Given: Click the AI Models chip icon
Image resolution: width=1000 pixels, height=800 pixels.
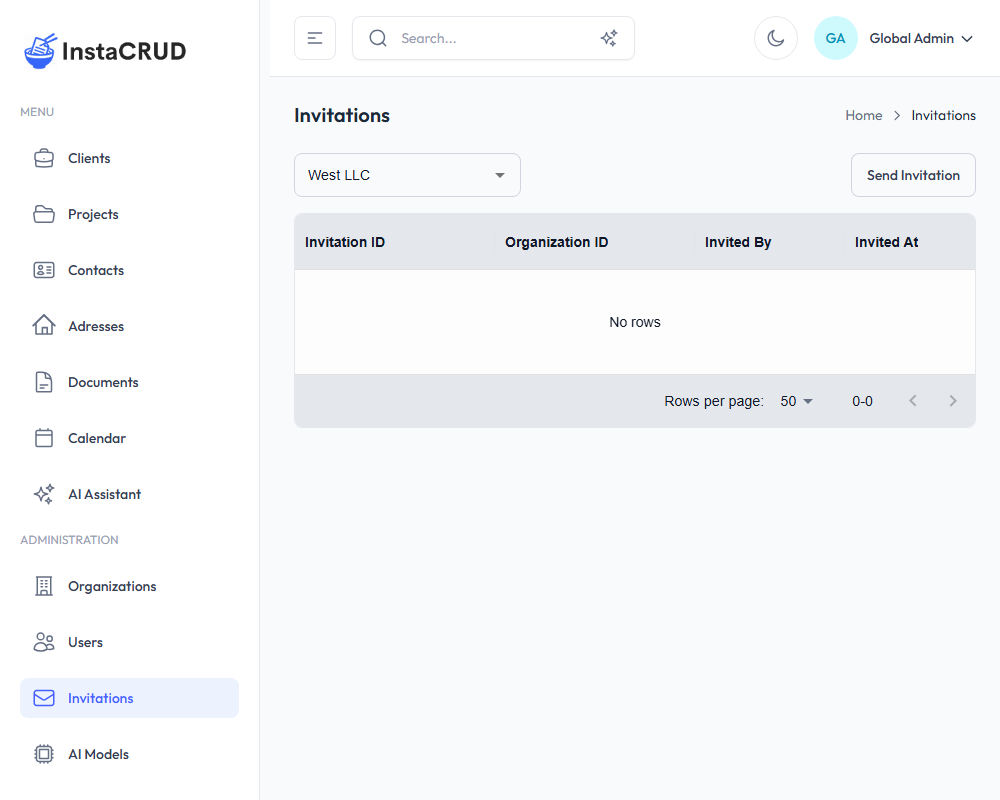Looking at the screenshot, I should [x=44, y=754].
